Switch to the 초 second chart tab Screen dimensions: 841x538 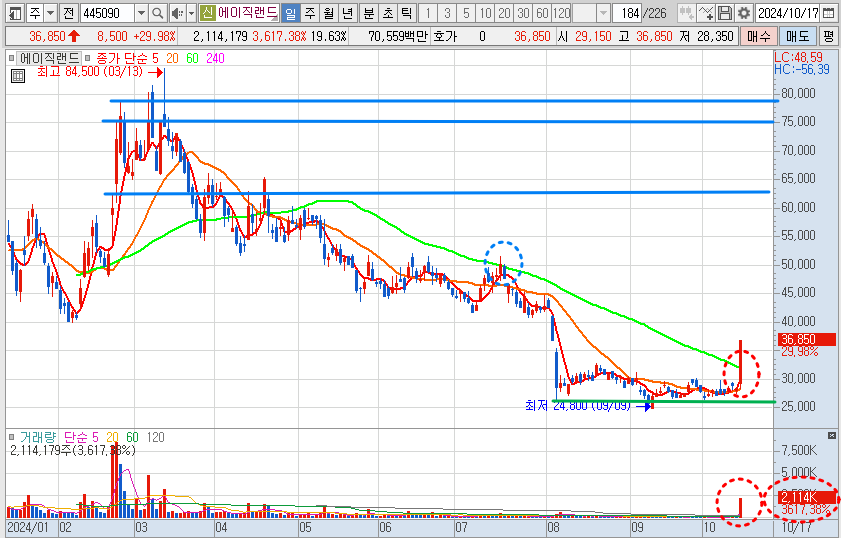388,13
